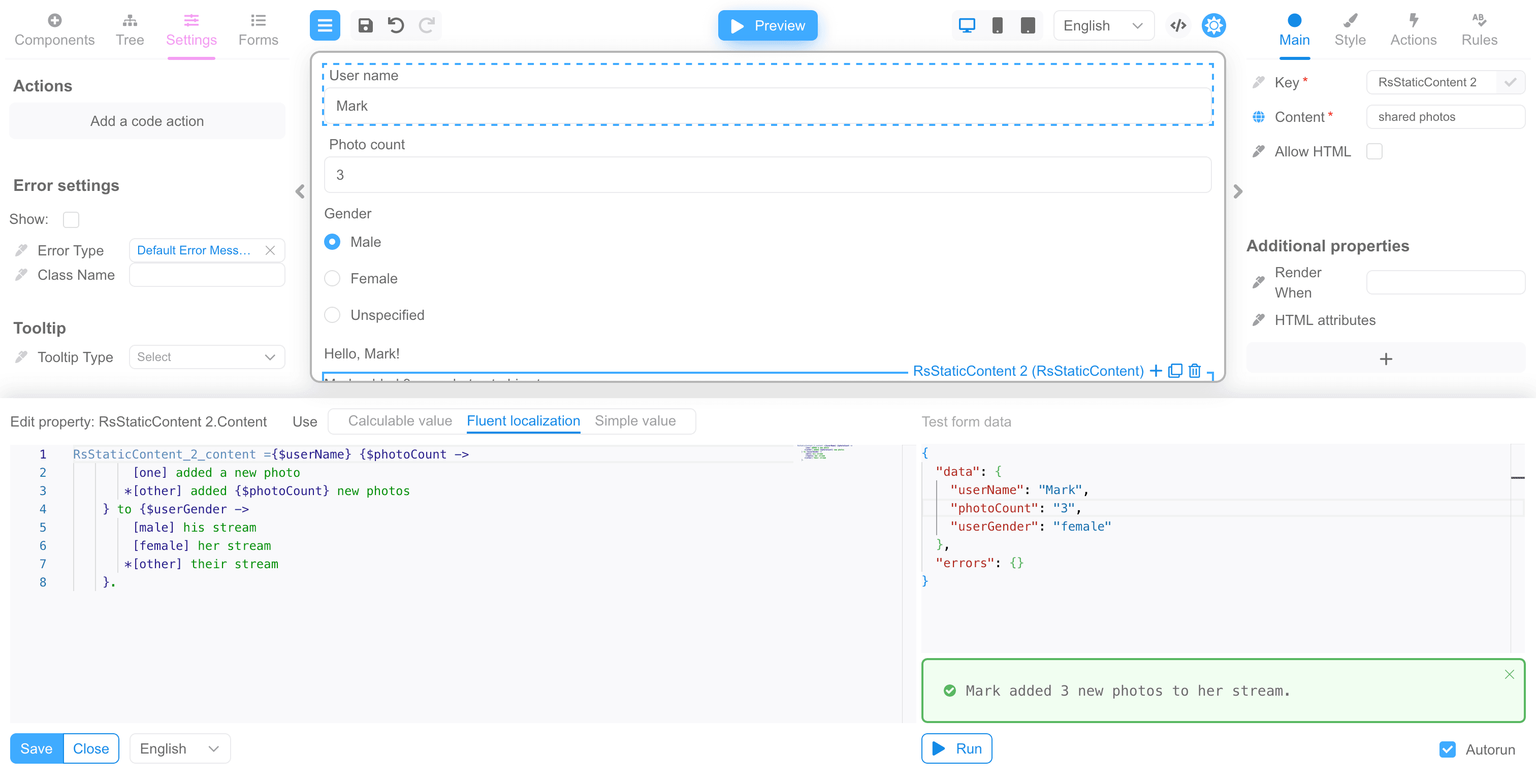Screen dimensions: 1536x784
Task: Uncheck the Autorun checkbox
Action: 1447,749
